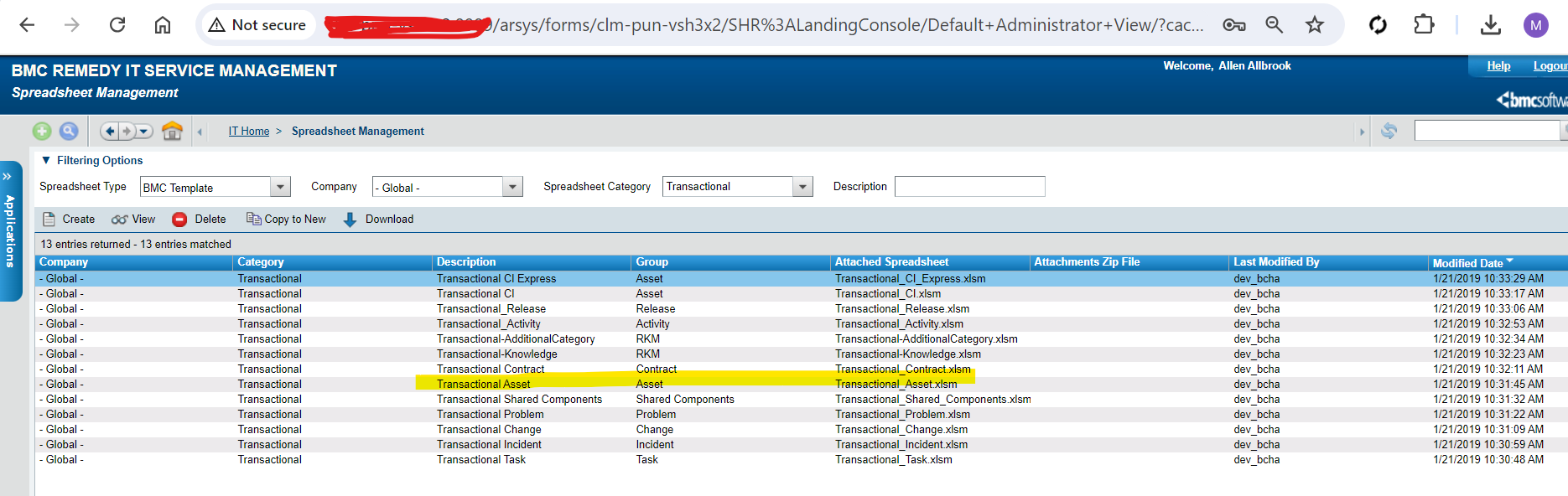Select the Transactional-AdditionalCategory description row
This screenshot has width=1568, height=496.
(802, 339)
